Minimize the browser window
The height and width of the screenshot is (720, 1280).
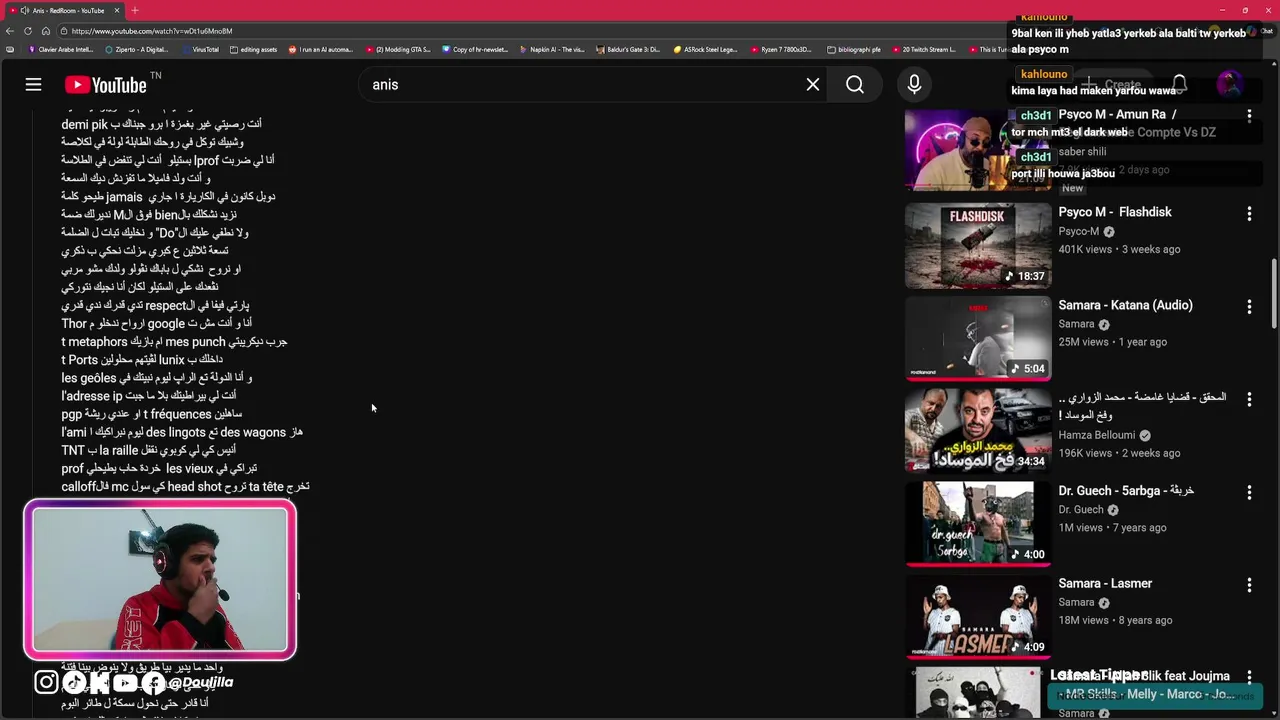[x=1222, y=10]
